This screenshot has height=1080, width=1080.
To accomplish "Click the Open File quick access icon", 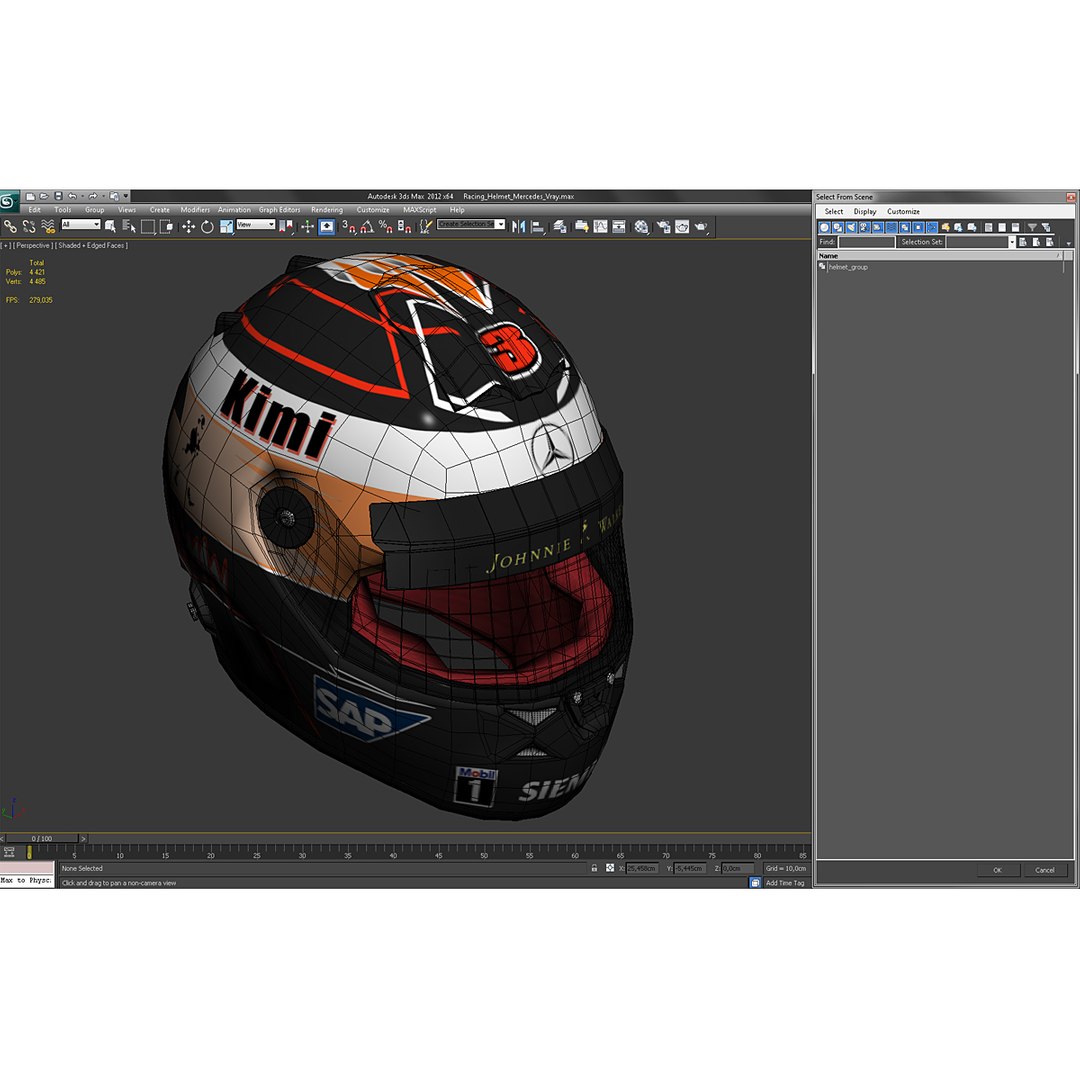I will click(44, 196).
